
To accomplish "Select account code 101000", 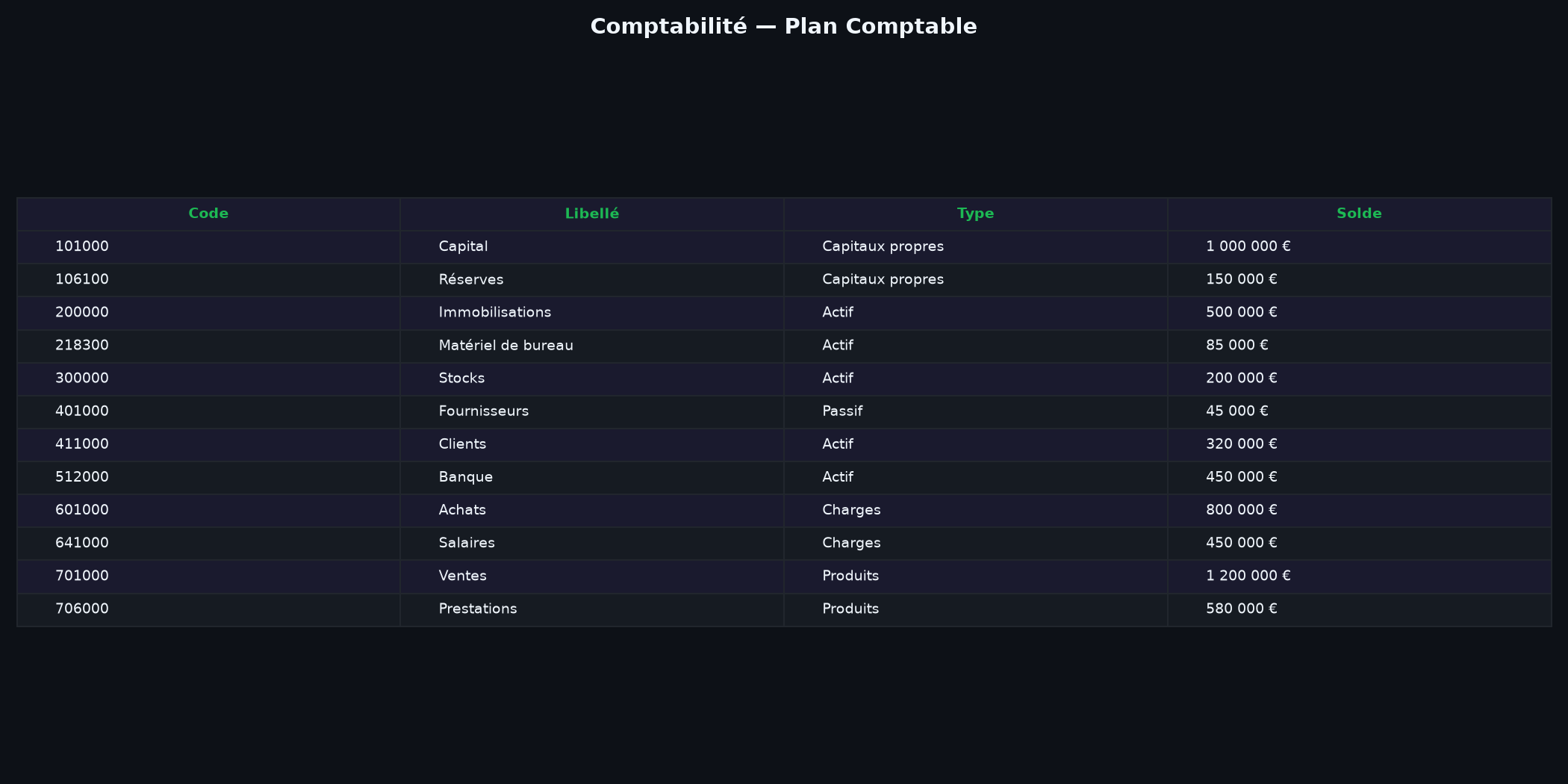I will click(x=82, y=246).
